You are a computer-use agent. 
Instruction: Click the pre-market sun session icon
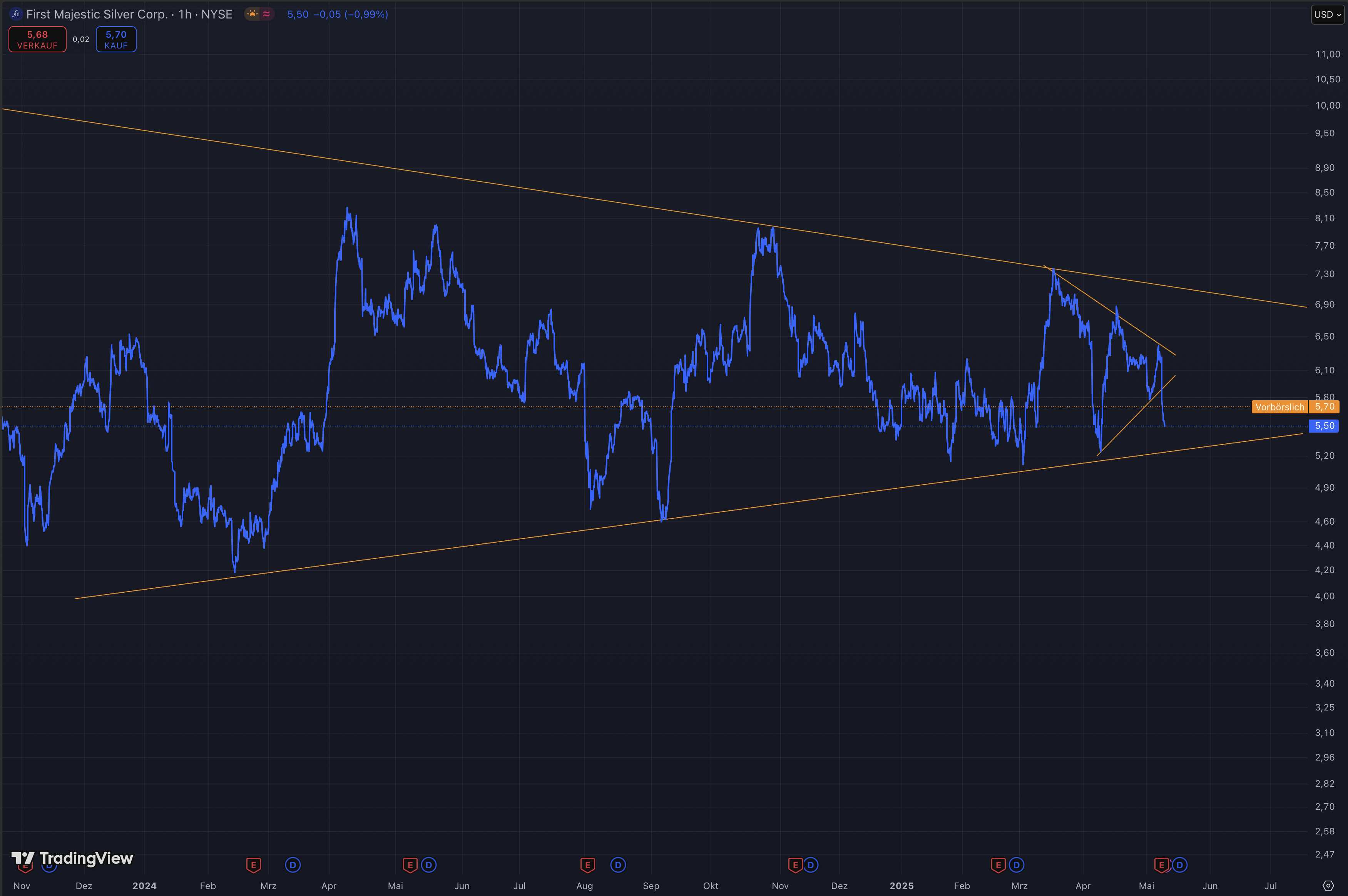point(252,14)
